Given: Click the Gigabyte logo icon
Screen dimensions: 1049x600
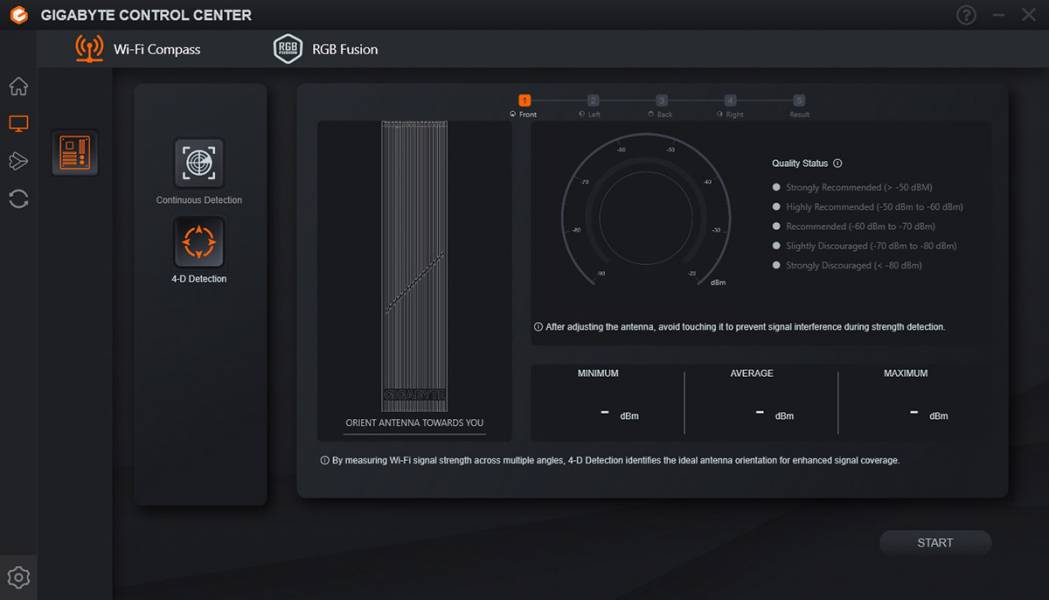Looking at the screenshot, I should (x=19, y=15).
